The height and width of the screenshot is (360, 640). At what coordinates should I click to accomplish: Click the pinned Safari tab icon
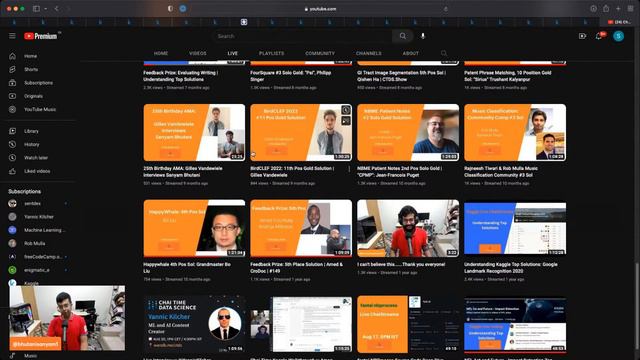click(244, 22)
